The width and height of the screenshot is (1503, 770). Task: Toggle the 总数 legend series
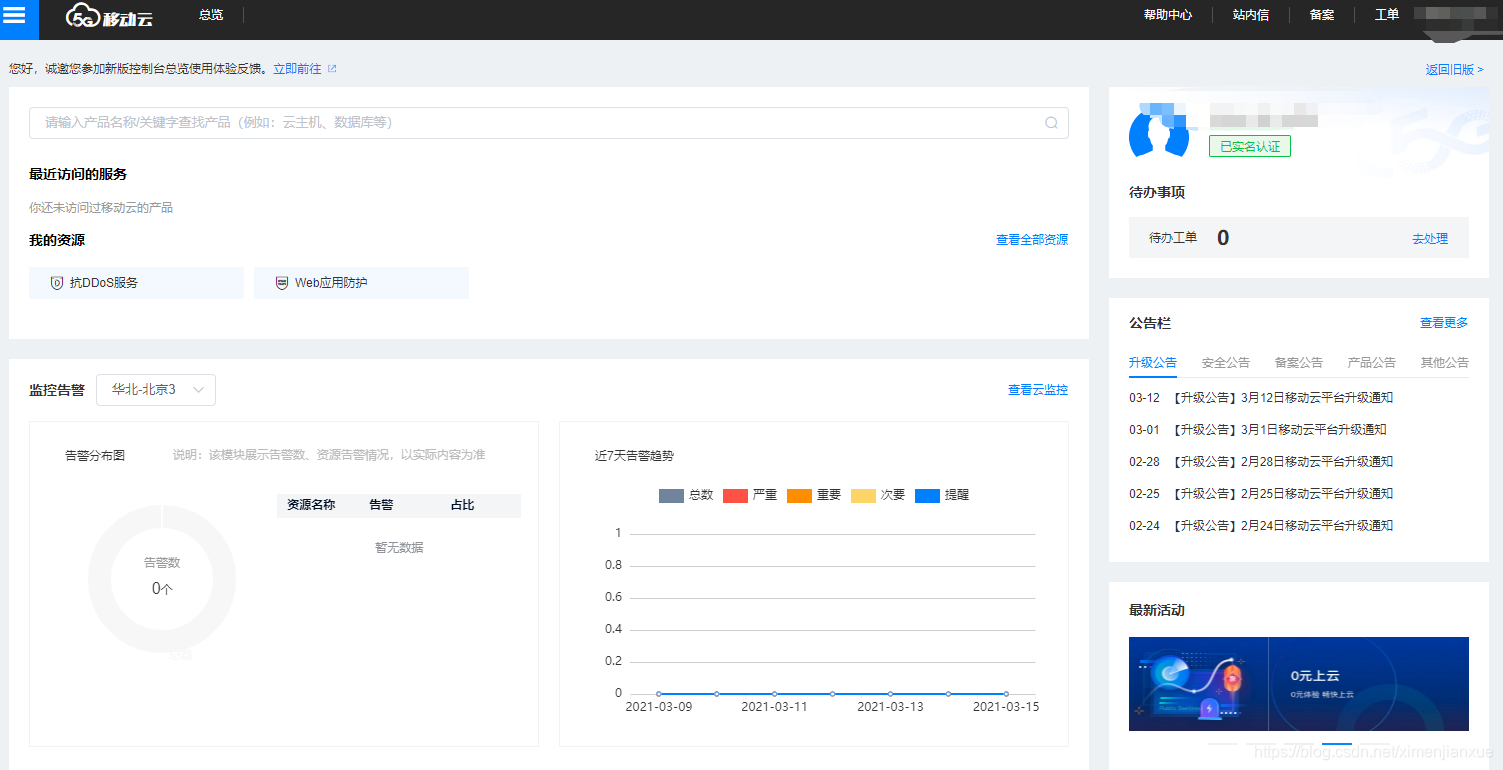[x=686, y=495]
